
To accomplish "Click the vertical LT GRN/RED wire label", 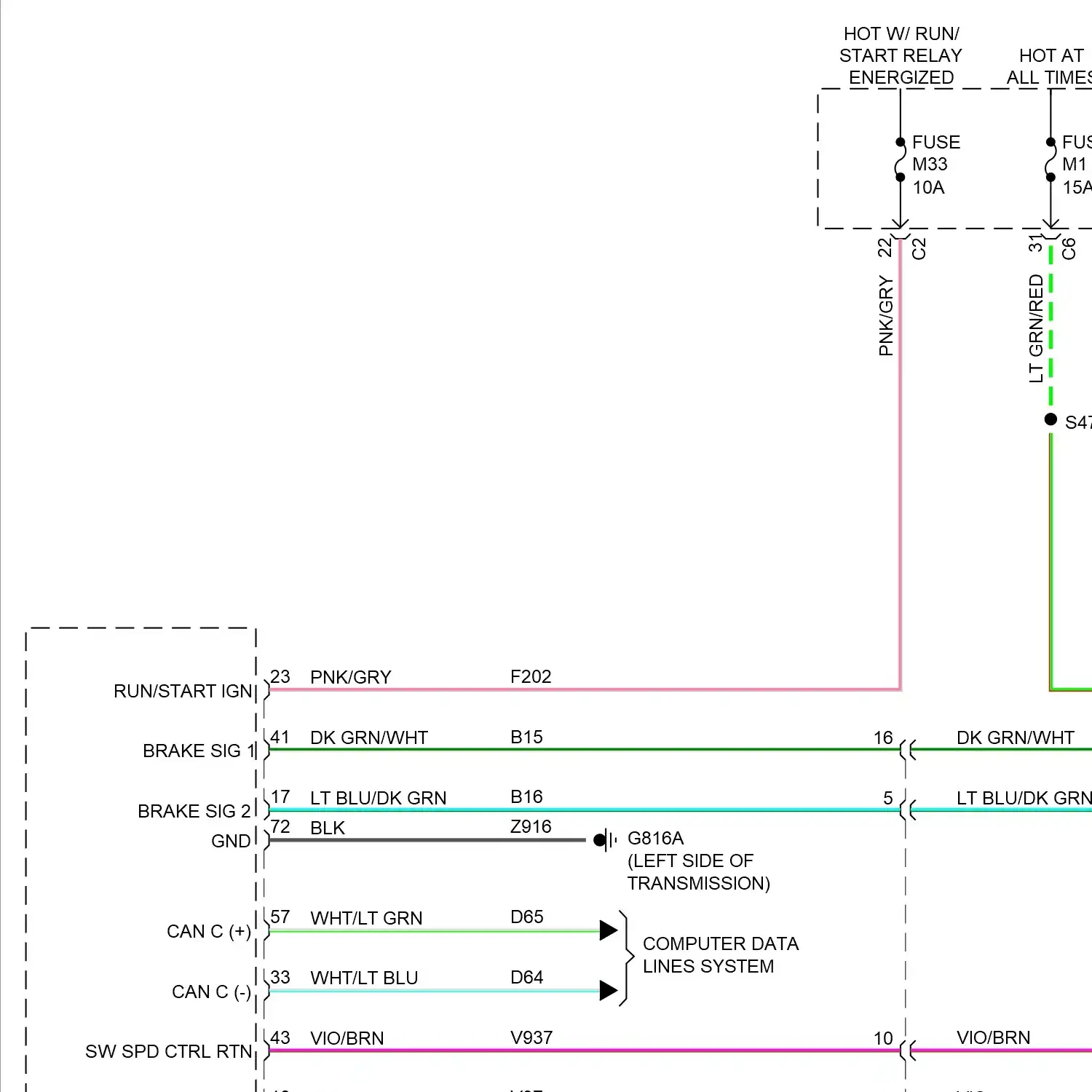I will [x=1036, y=328].
